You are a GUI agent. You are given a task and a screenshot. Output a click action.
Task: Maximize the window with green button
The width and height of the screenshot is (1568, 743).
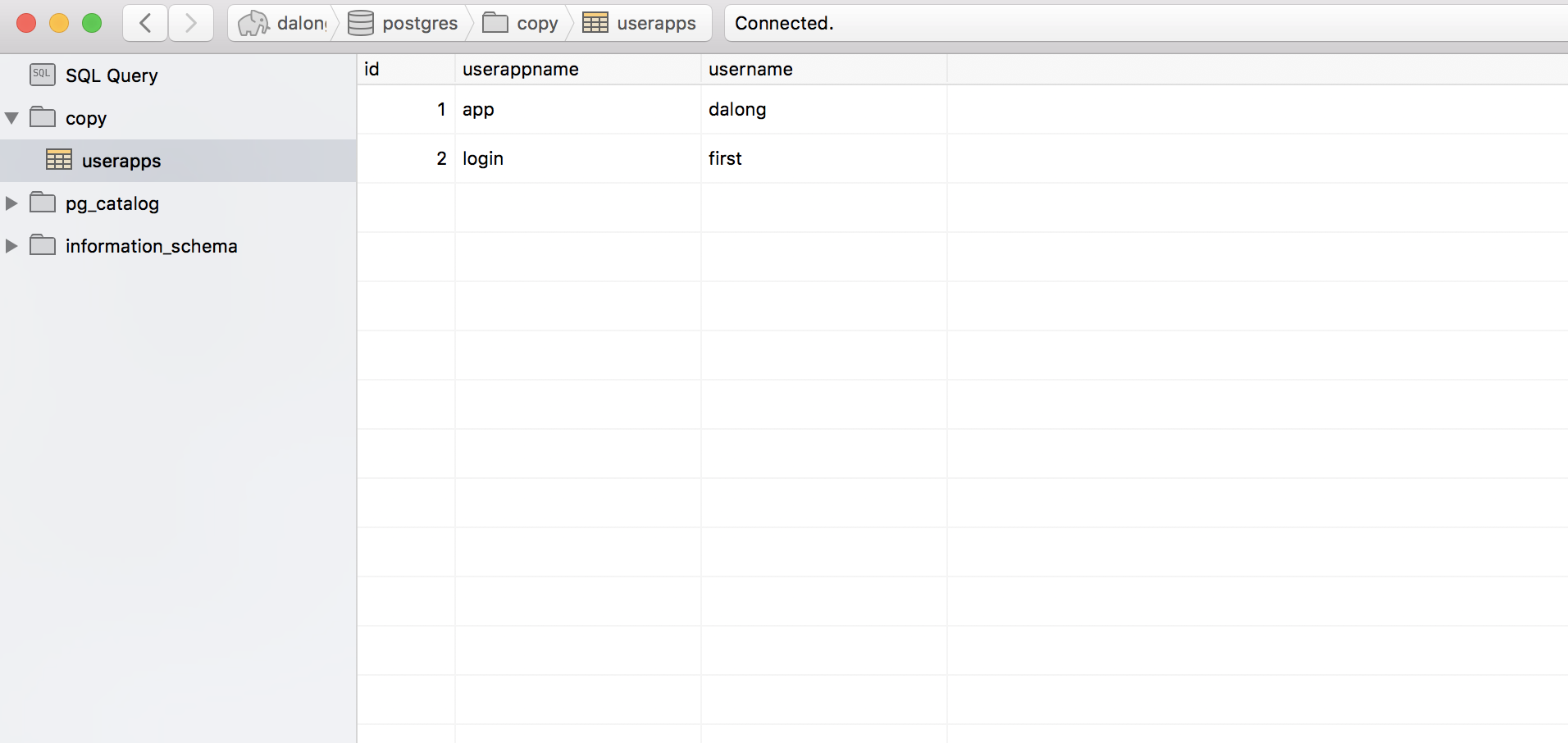click(92, 23)
